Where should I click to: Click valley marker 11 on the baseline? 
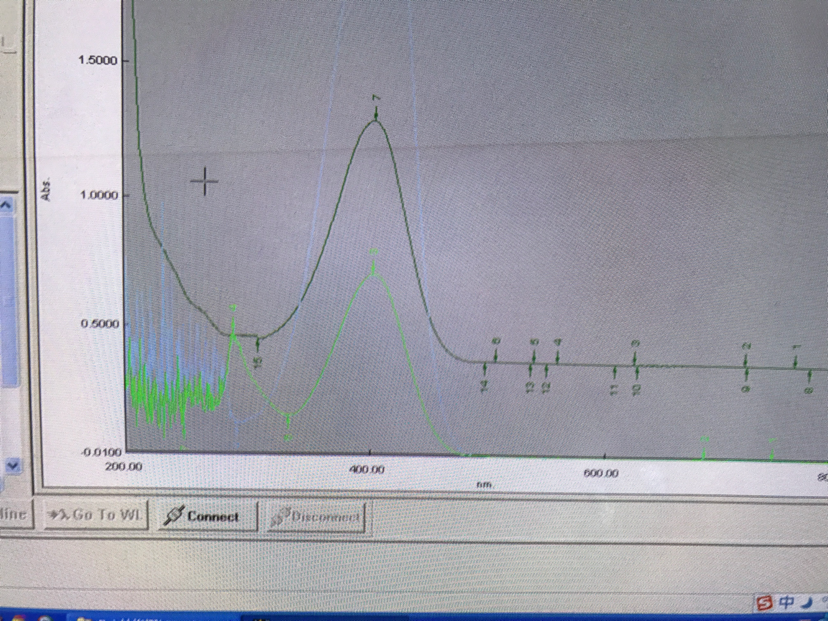pyautogui.click(x=614, y=381)
